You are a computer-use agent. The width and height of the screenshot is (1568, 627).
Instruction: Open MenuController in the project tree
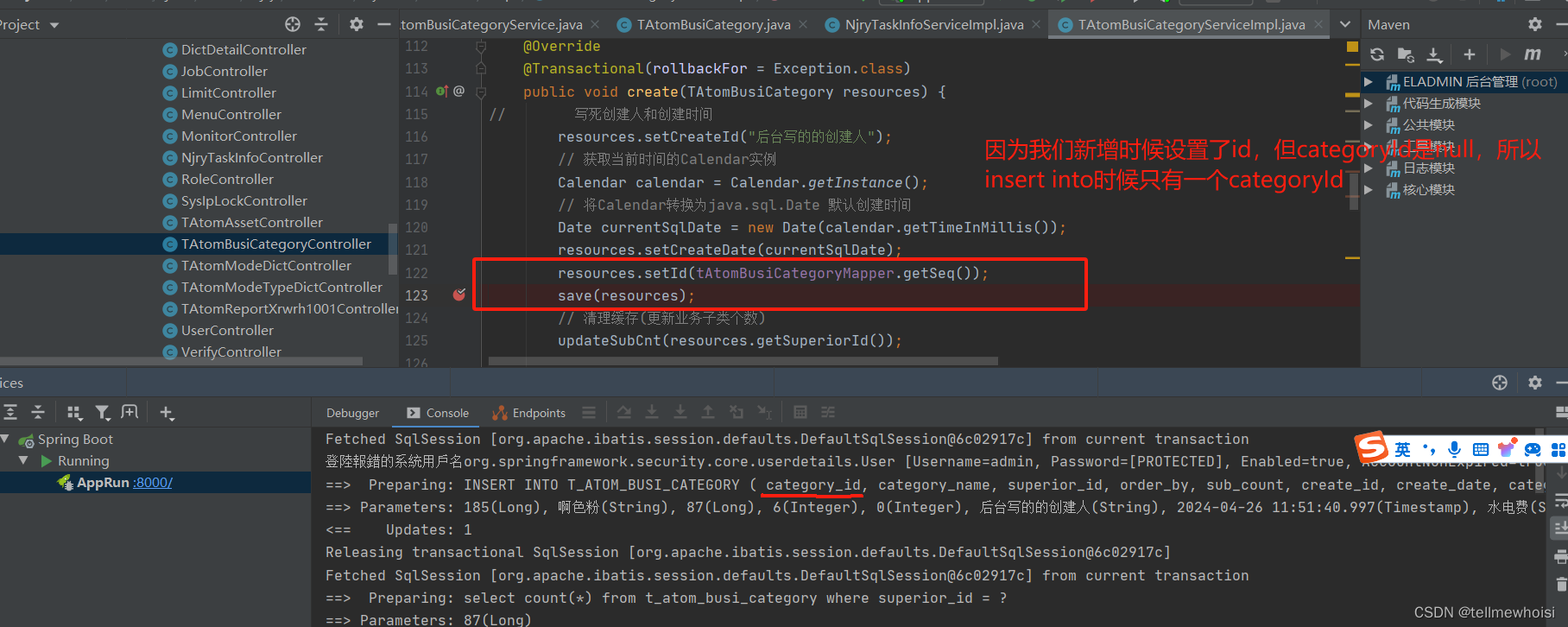(x=231, y=115)
